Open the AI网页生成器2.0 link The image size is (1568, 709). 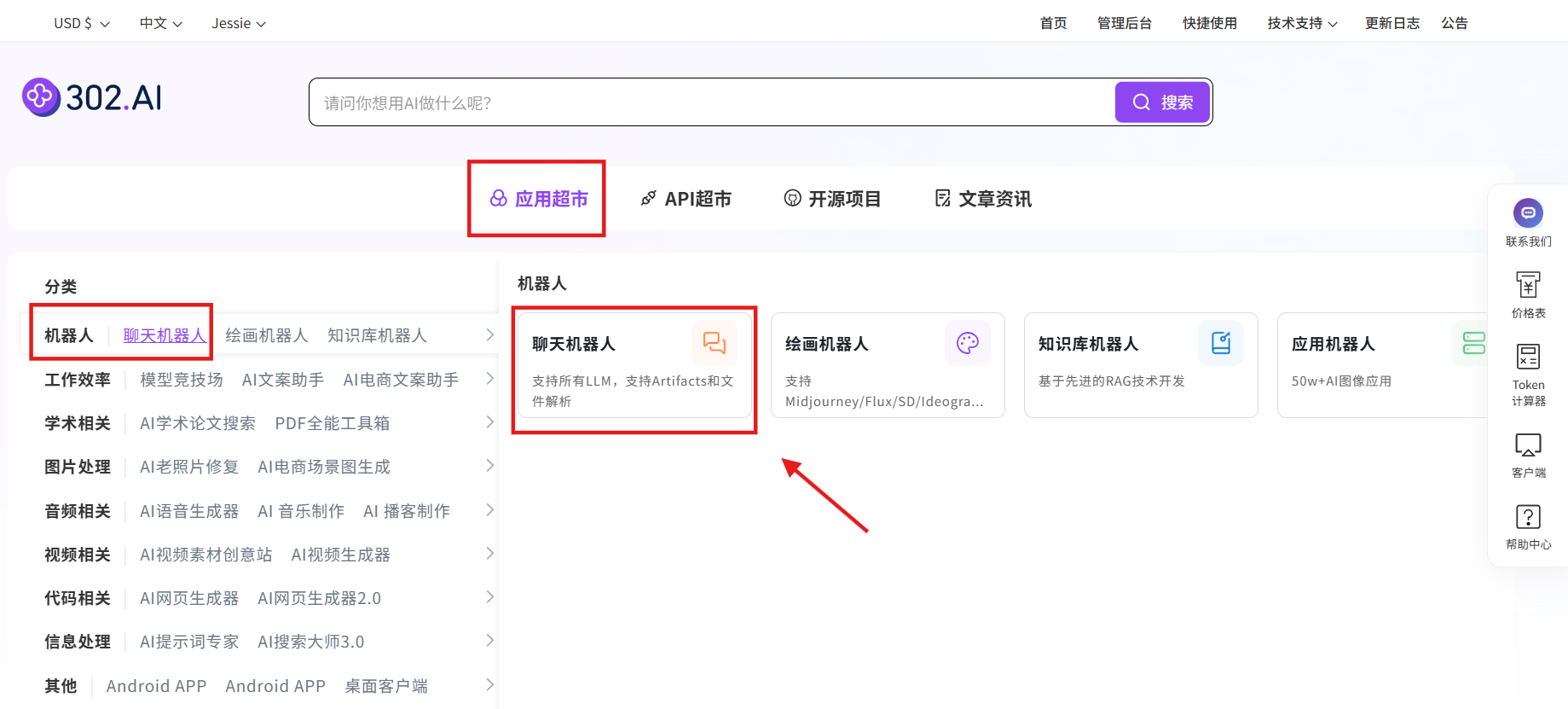pos(320,598)
